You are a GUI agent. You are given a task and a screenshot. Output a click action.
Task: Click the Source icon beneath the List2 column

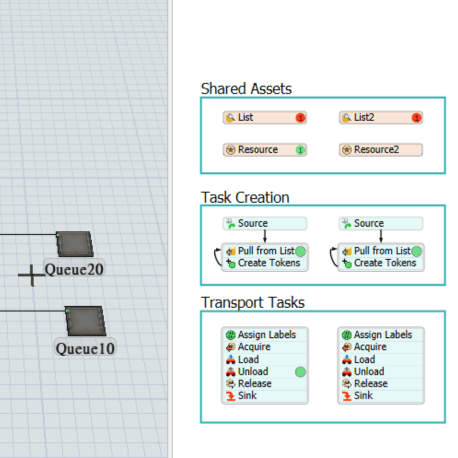coord(346,223)
